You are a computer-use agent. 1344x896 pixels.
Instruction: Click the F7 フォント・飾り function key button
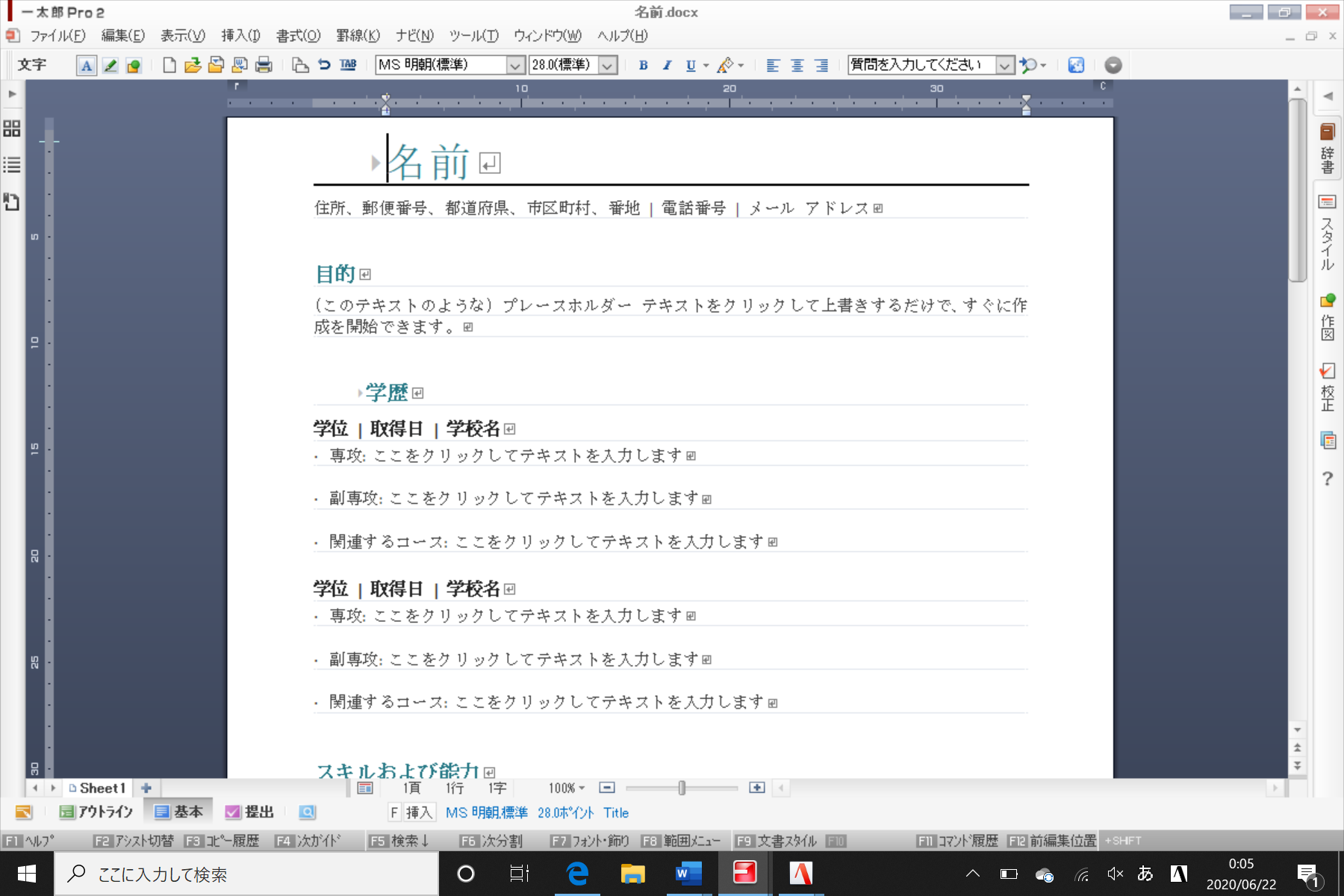(x=590, y=841)
